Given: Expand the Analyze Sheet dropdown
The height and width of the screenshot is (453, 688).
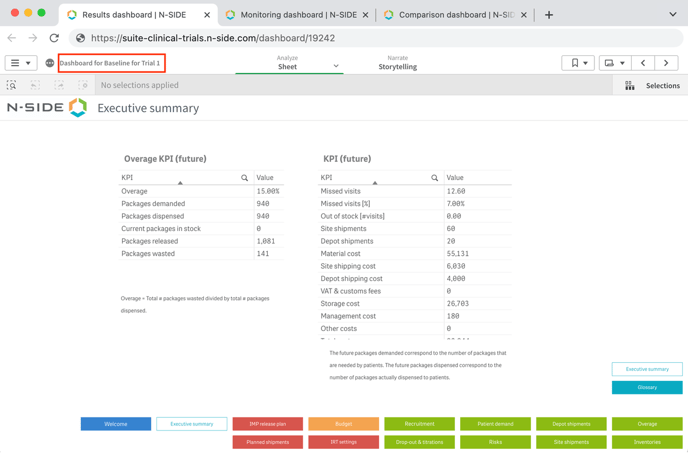Looking at the screenshot, I should pos(336,66).
